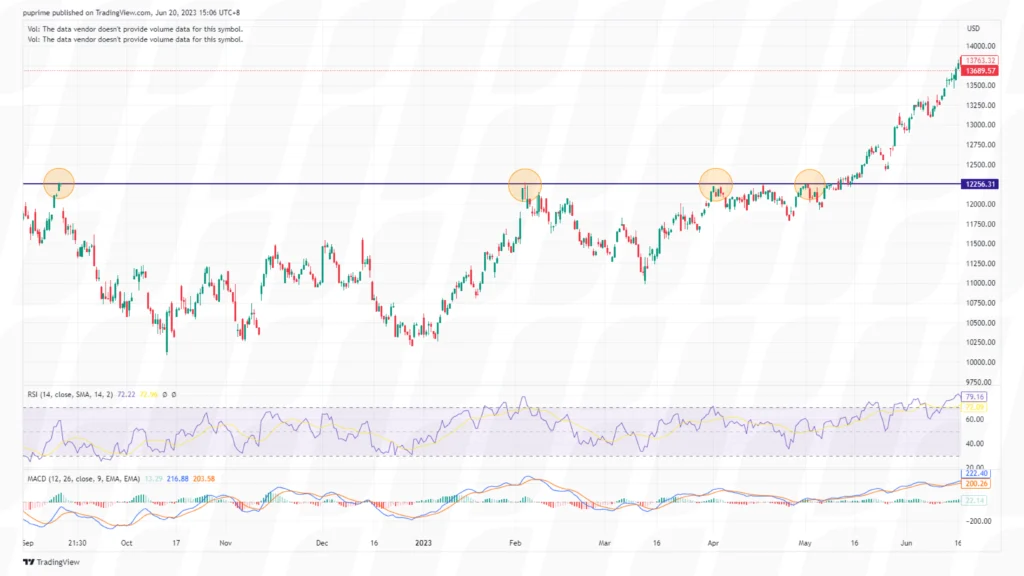1024x576 pixels.
Task: Click the 2023 label on the time axis
Action: [423, 543]
